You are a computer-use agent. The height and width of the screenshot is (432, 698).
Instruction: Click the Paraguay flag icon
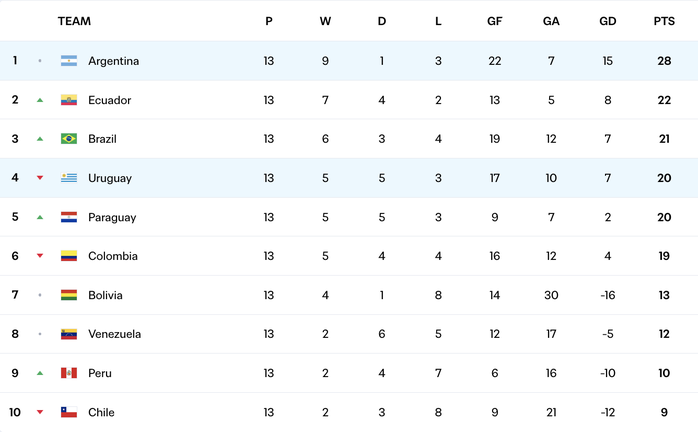coord(69,217)
